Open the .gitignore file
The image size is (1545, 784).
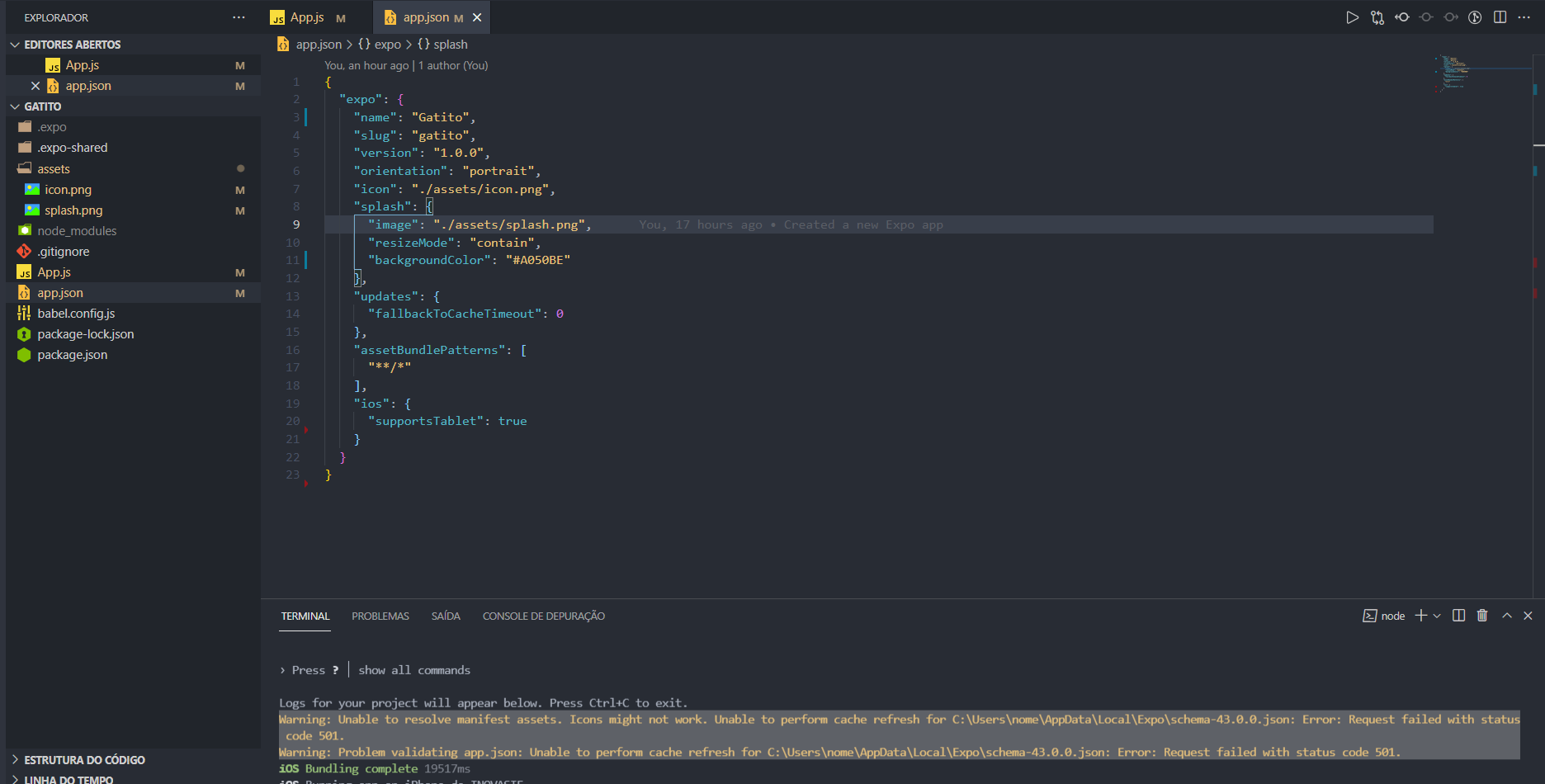click(x=134, y=252)
